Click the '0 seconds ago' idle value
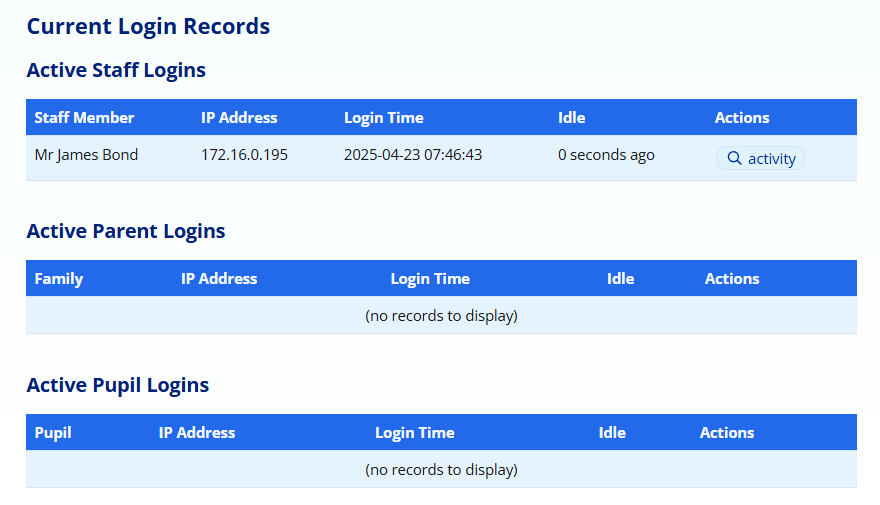Screen dimensions: 880x505 (606, 155)
